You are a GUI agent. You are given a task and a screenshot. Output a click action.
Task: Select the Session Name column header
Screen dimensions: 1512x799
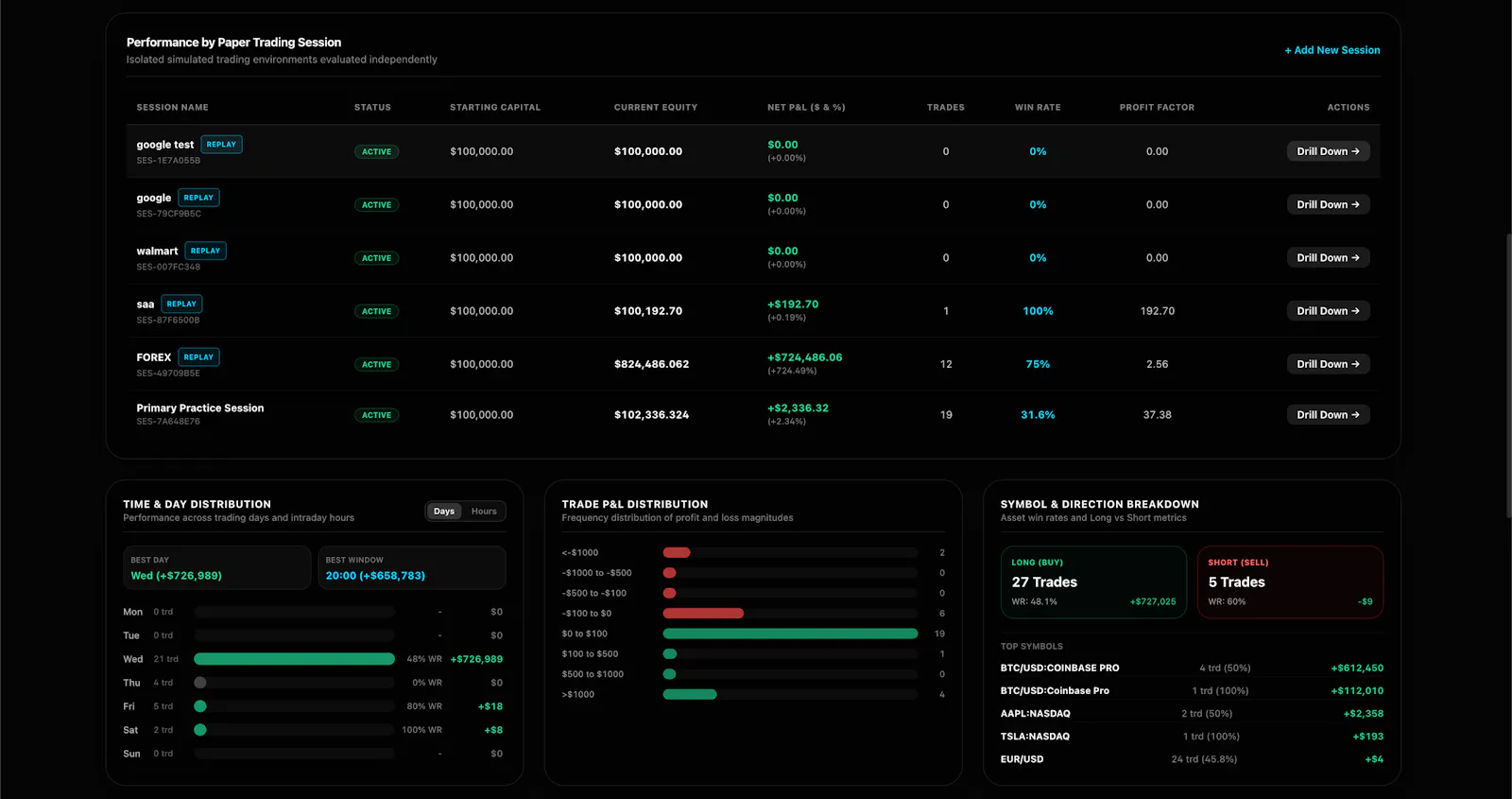(172, 108)
